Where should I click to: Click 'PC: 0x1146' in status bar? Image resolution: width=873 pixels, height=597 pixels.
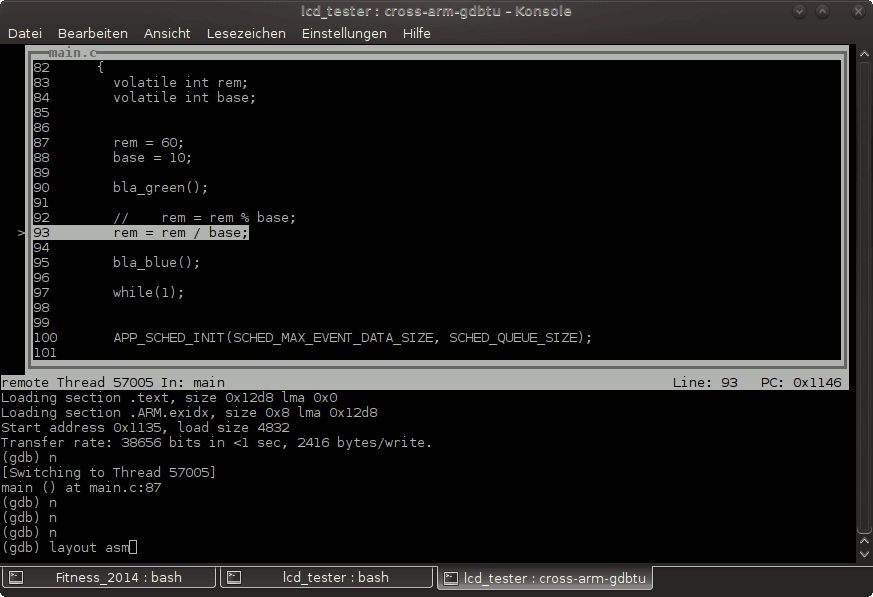[801, 383]
